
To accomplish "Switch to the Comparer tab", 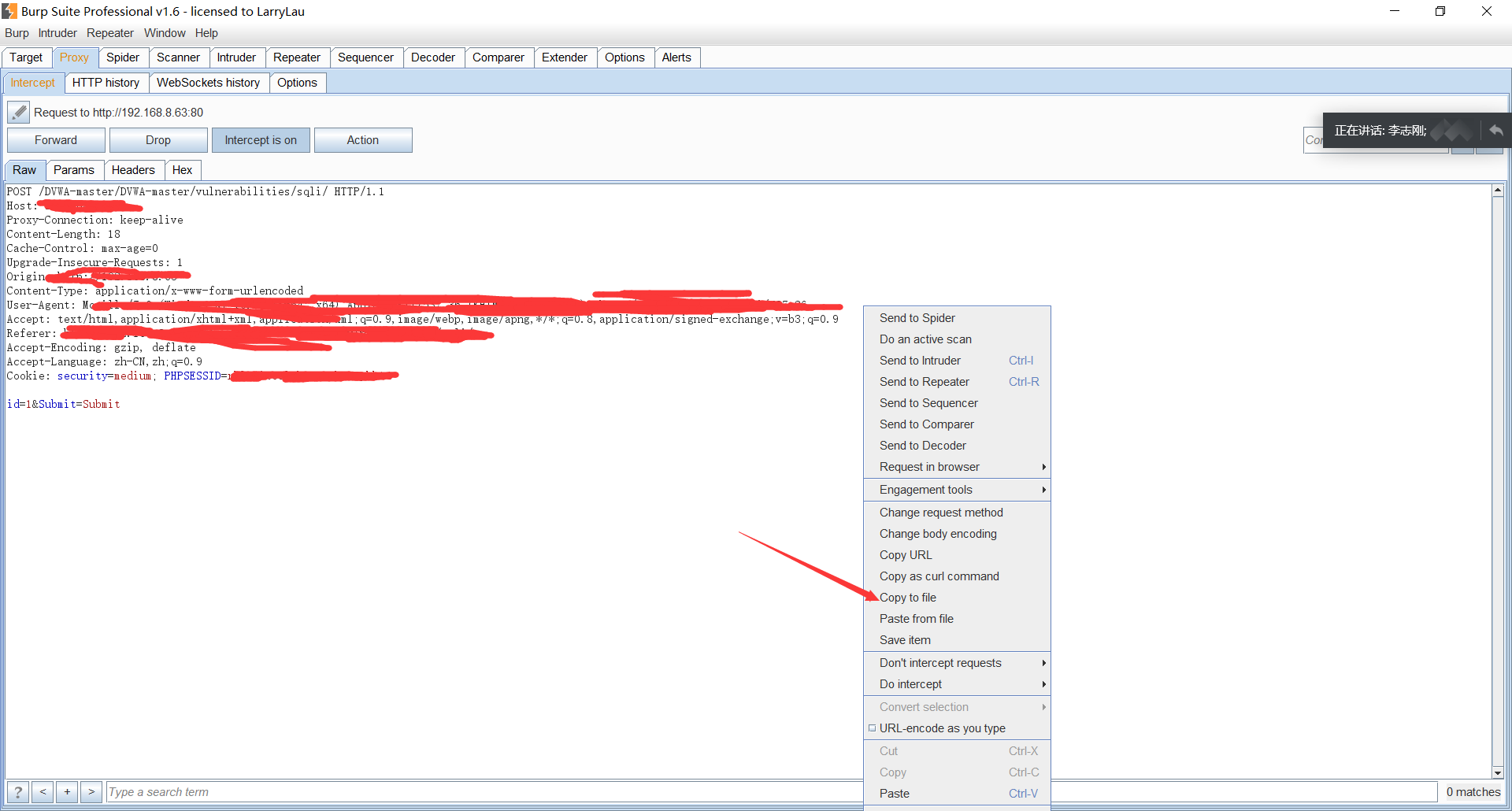I will pyautogui.click(x=498, y=57).
